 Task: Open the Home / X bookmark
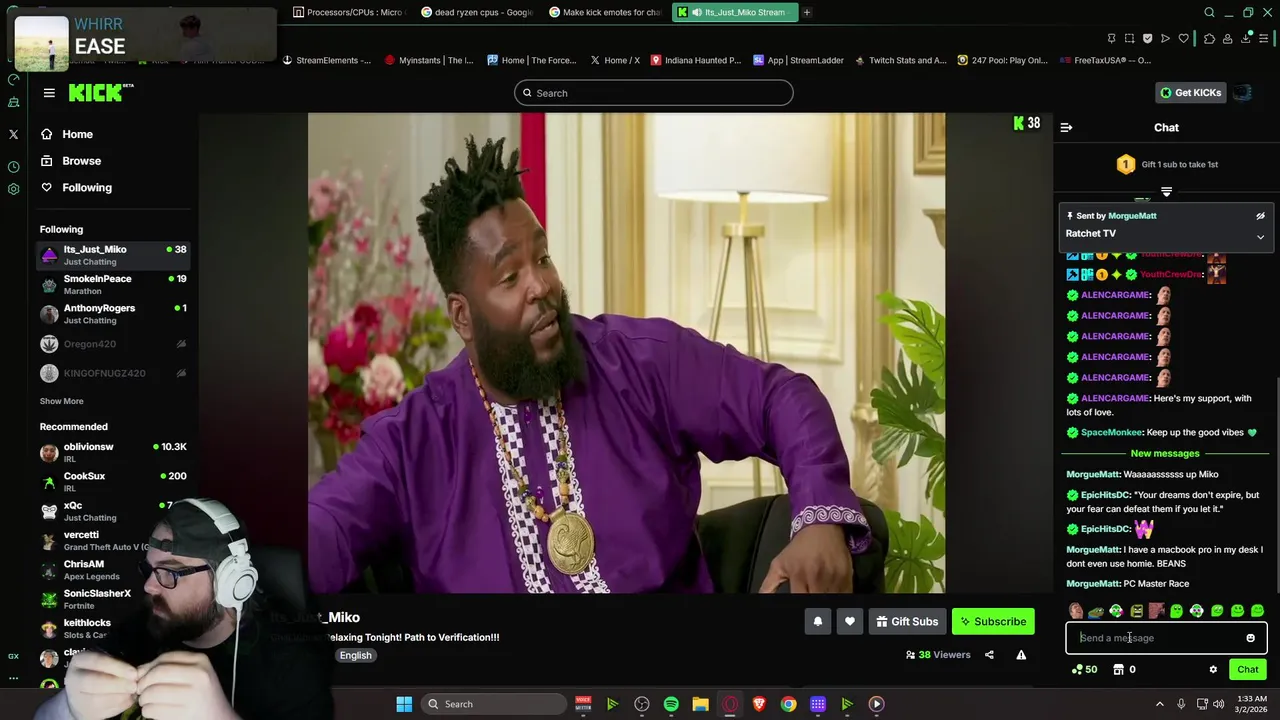click(x=615, y=60)
